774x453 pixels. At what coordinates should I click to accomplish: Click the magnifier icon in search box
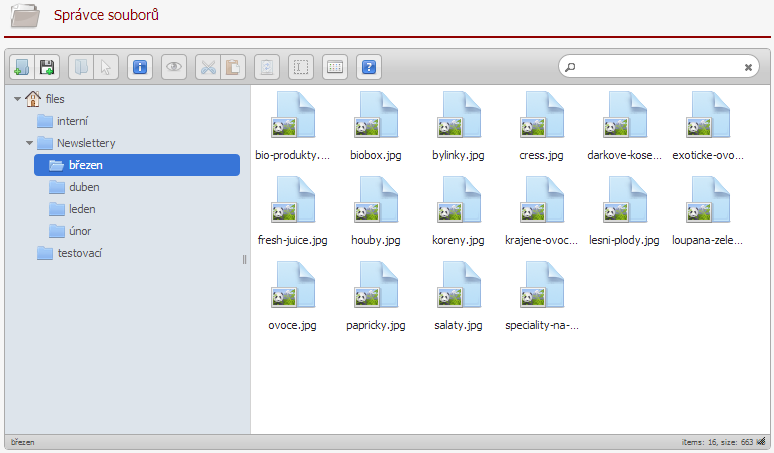click(x=570, y=67)
